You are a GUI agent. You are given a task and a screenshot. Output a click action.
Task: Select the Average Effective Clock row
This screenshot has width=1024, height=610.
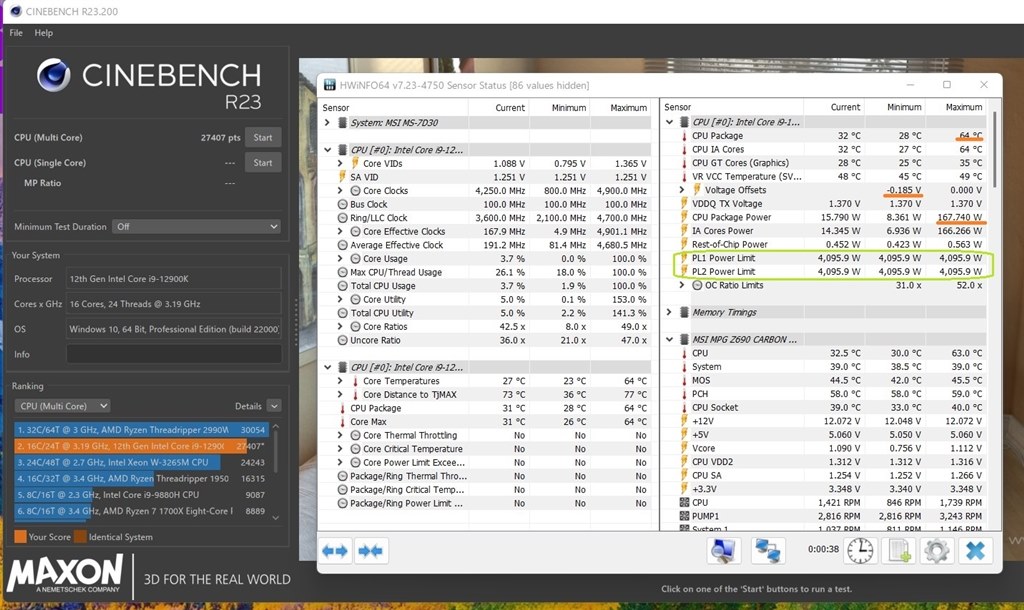pos(485,245)
